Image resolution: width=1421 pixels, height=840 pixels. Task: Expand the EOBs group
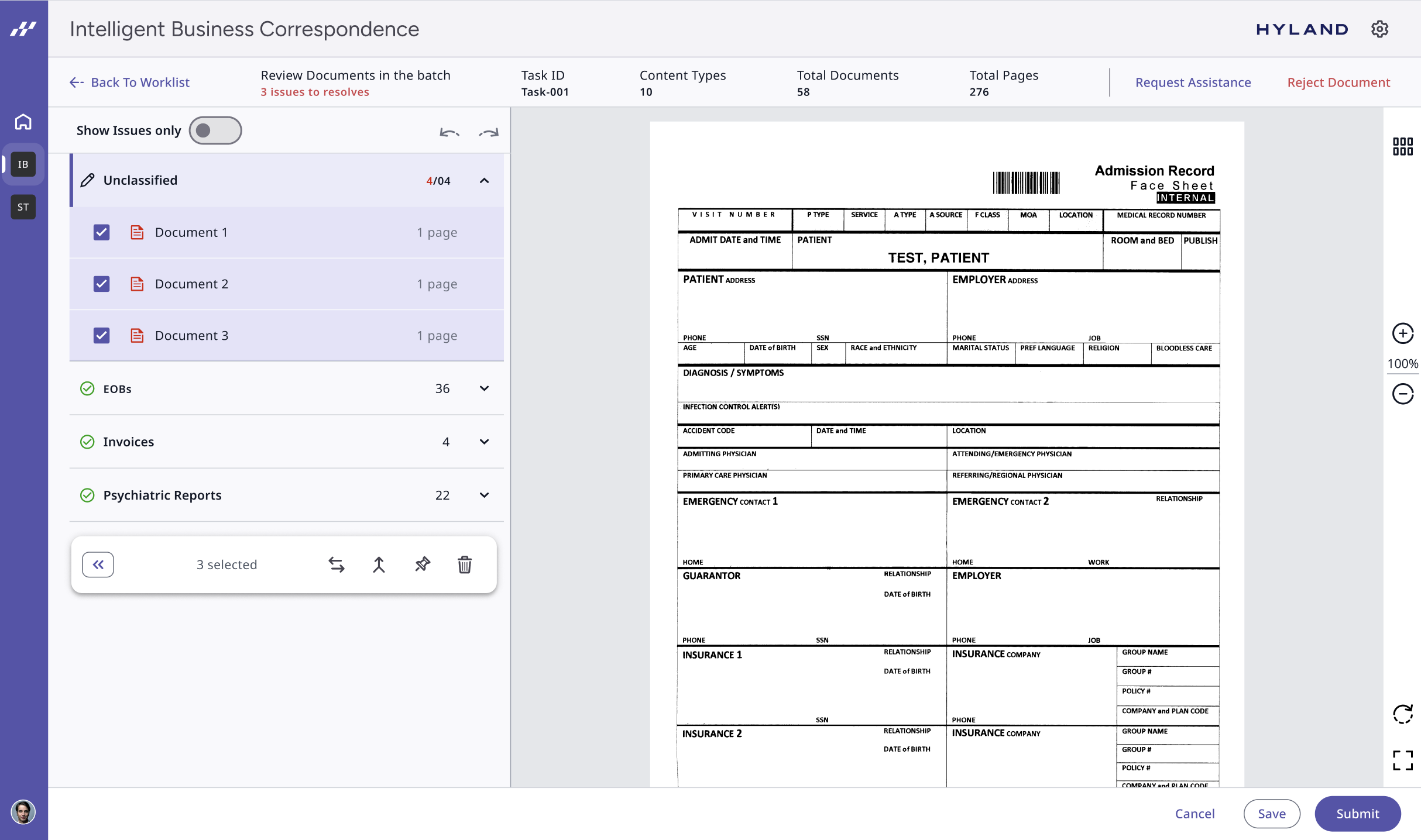pos(484,388)
